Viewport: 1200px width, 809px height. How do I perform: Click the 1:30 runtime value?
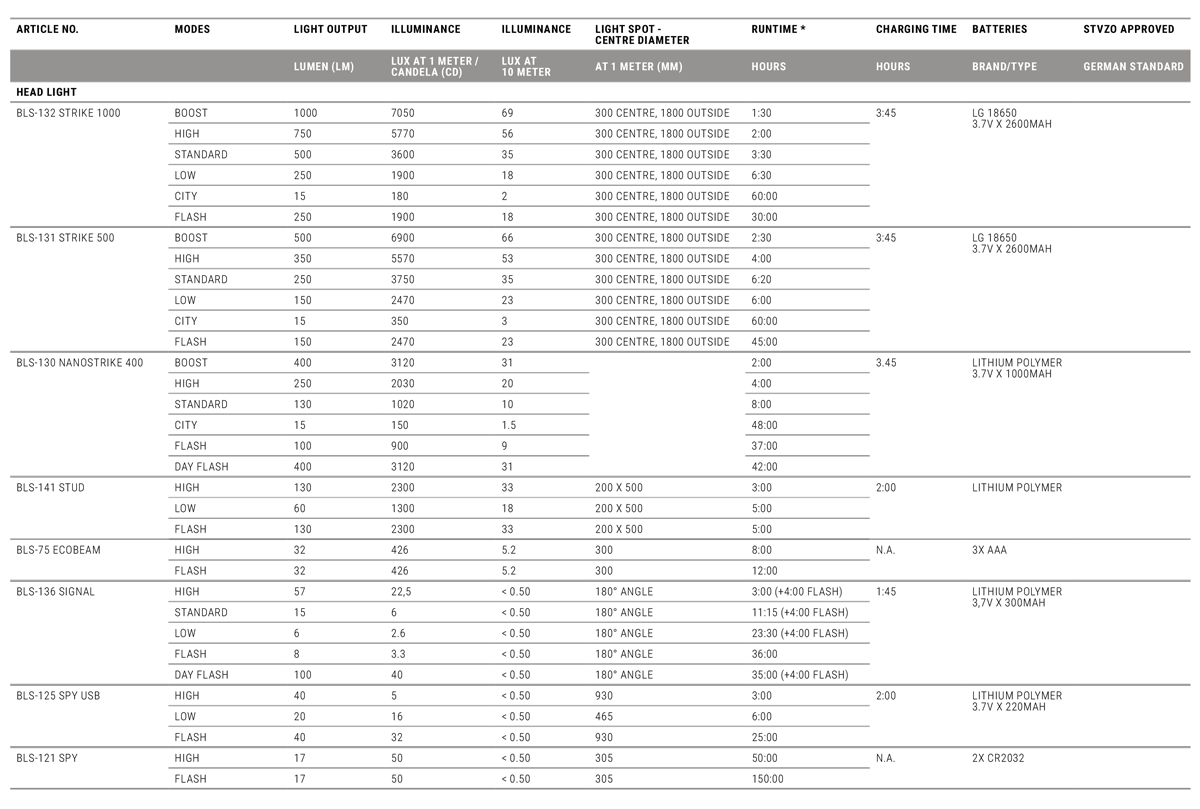761,113
